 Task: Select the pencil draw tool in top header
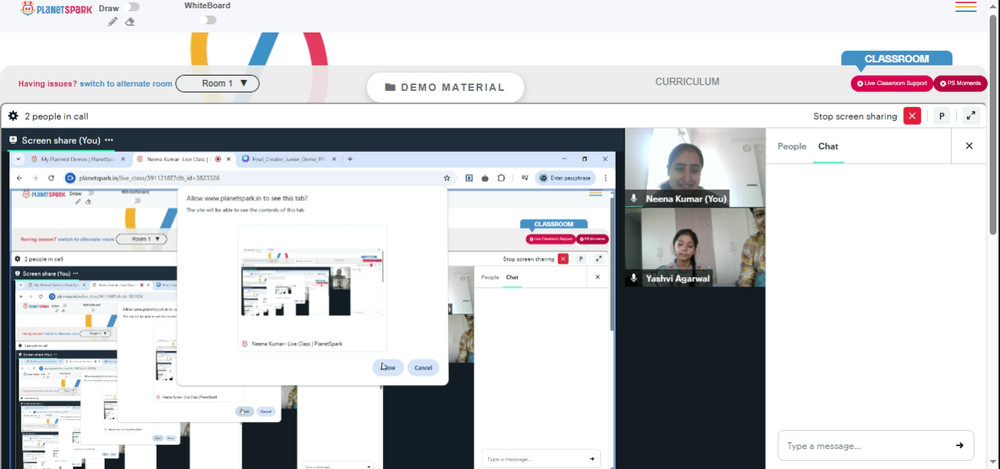click(113, 22)
